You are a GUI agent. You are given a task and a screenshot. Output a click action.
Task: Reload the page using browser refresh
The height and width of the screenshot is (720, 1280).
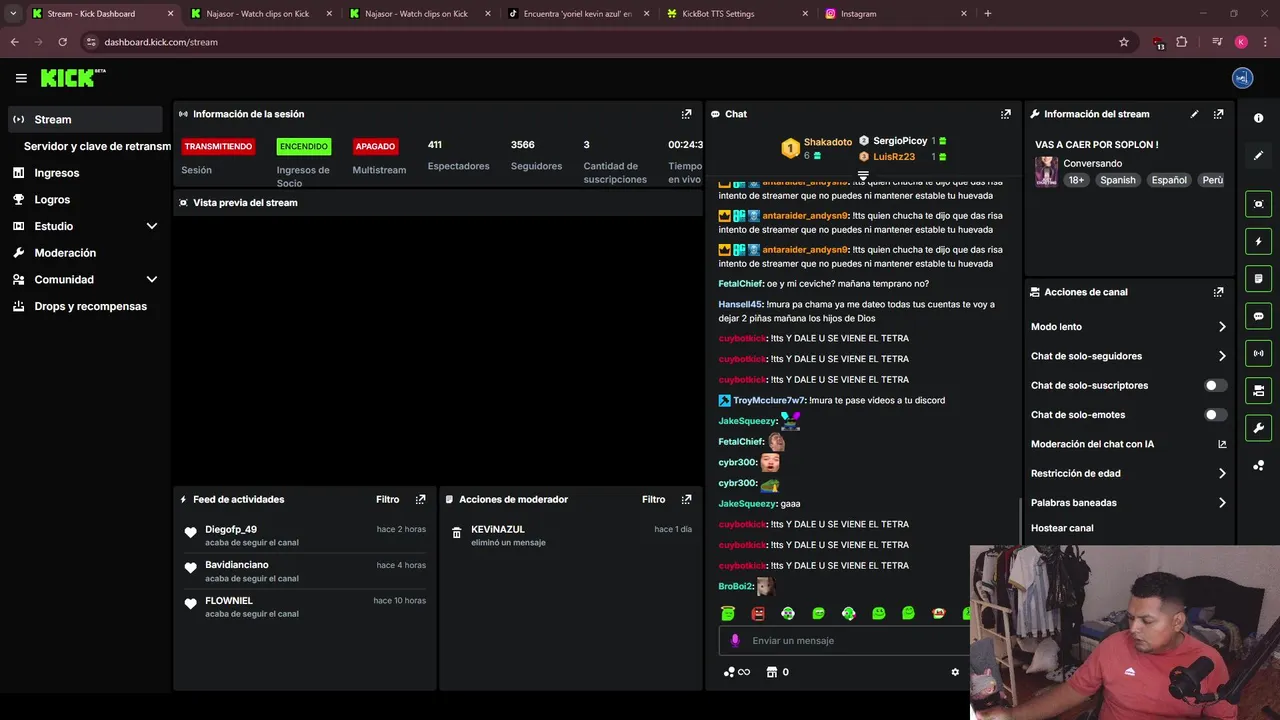(62, 42)
